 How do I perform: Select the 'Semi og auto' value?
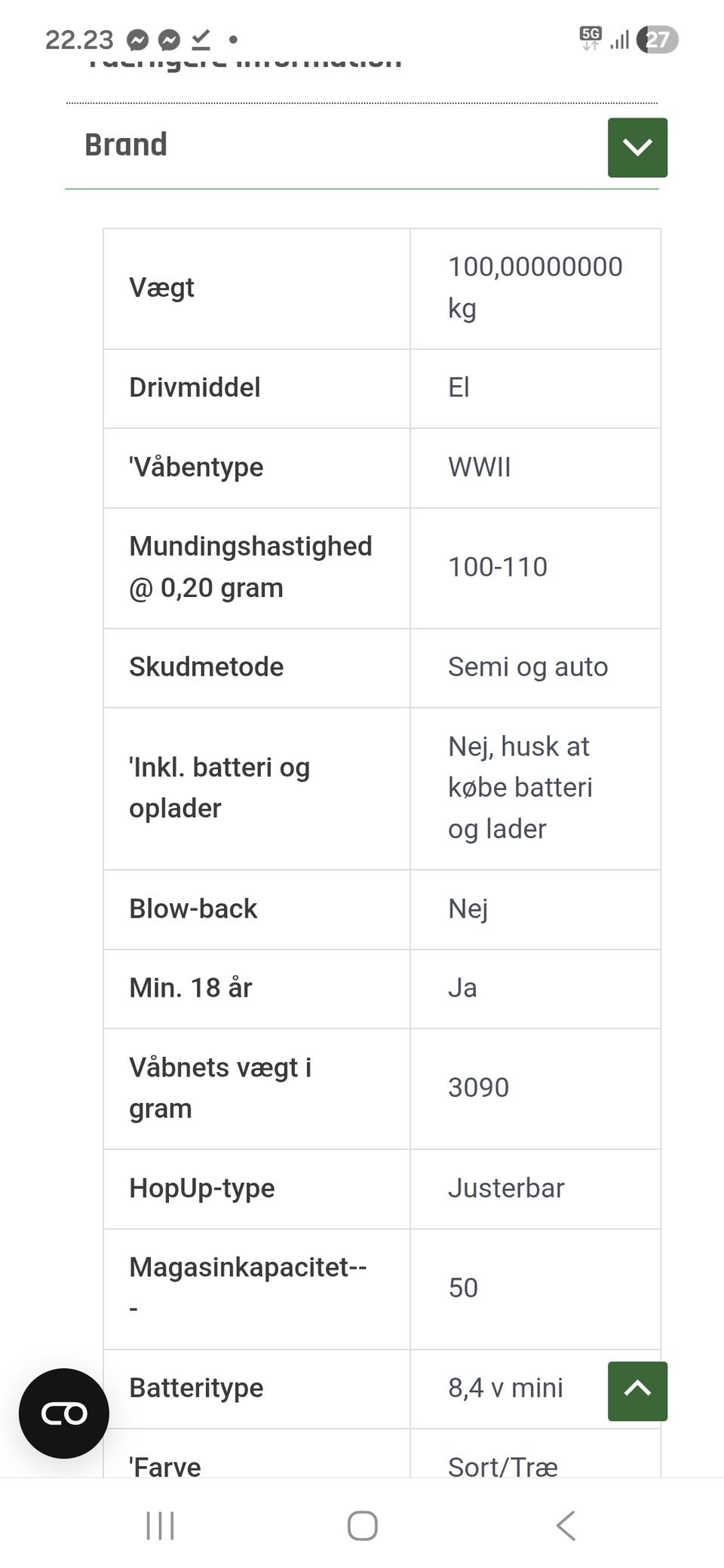click(528, 667)
